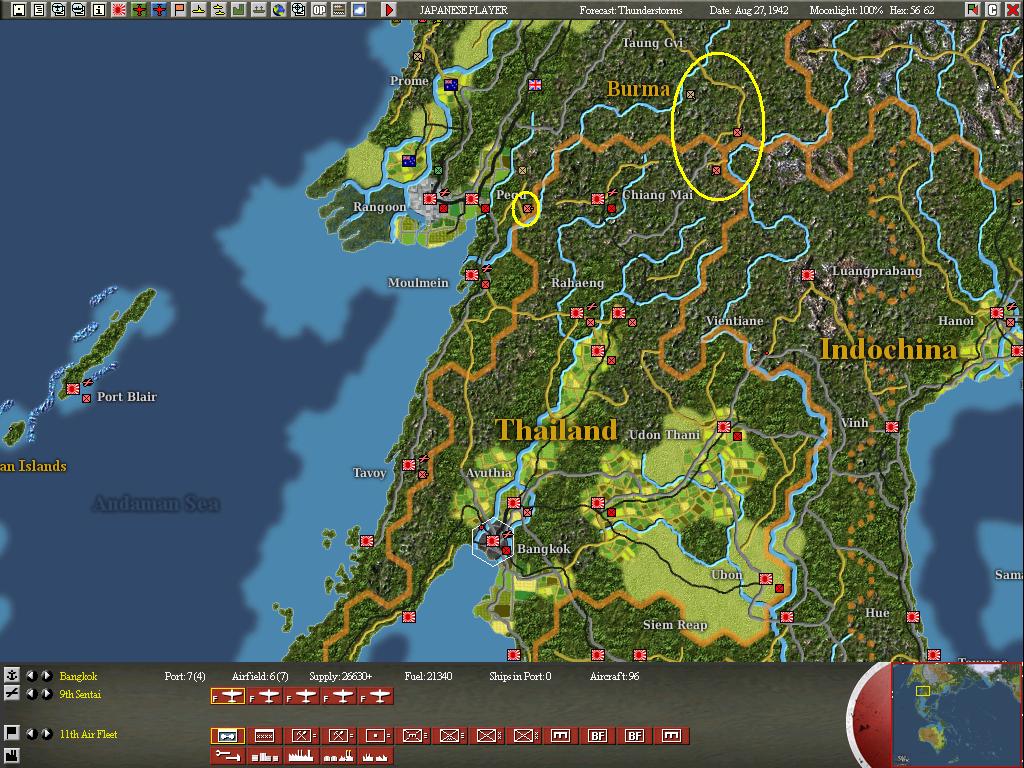Click the 'Forecast: Thunderstorms' text
This screenshot has width=1024, height=768.
(631, 10)
